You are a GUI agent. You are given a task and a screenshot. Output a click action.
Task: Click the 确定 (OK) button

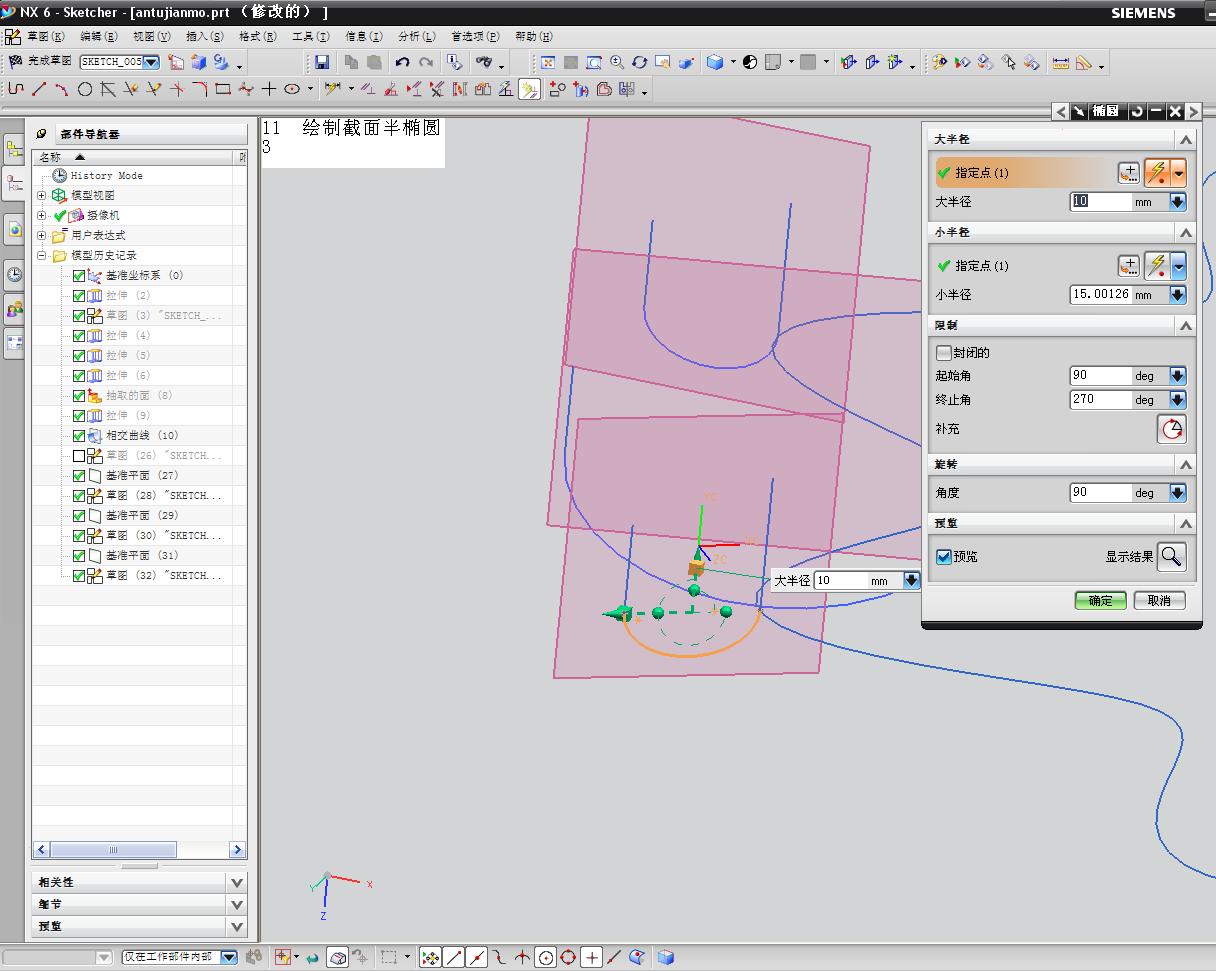(1100, 601)
